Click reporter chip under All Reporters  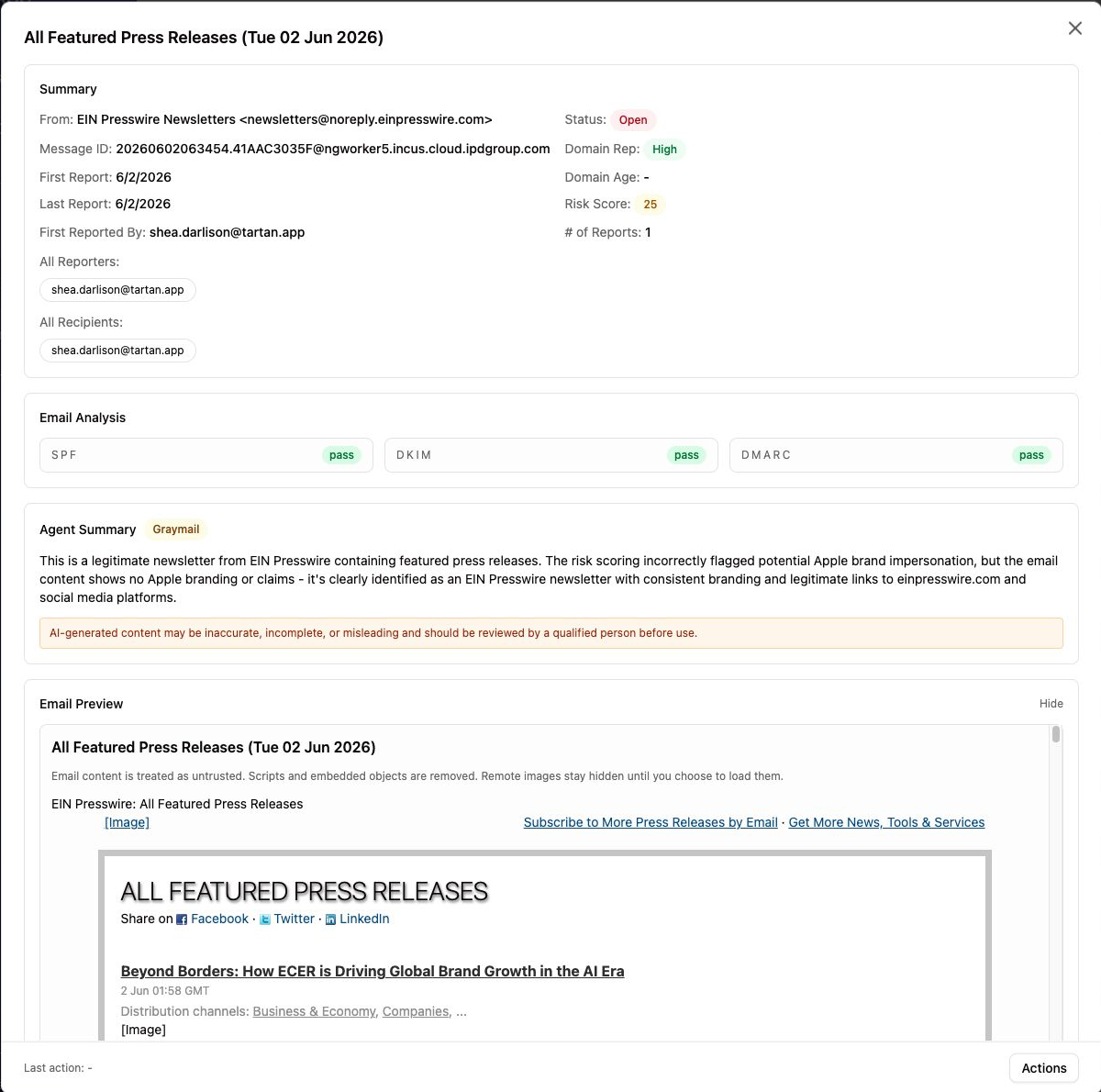click(117, 290)
